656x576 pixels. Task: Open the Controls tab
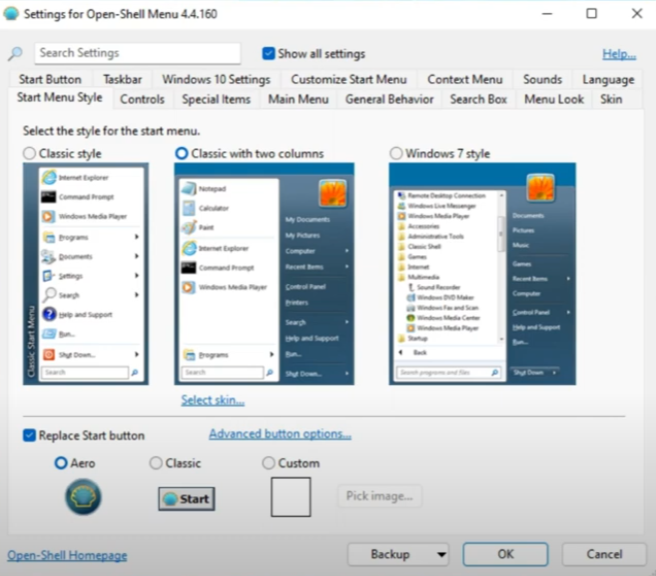click(142, 99)
